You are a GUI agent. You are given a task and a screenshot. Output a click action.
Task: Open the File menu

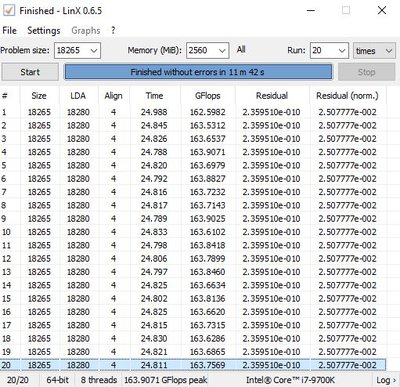tap(9, 31)
